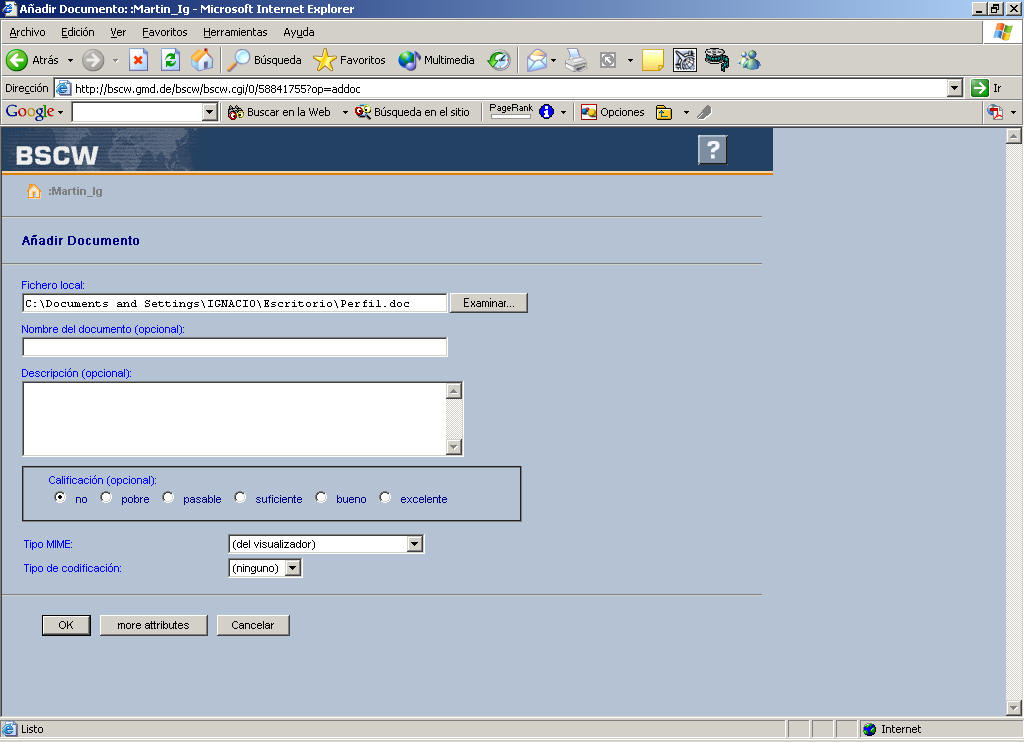Screen dimensions: 1024x742
Task: Expand the Tipo MIME dropdown
Action: click(415, 544)
